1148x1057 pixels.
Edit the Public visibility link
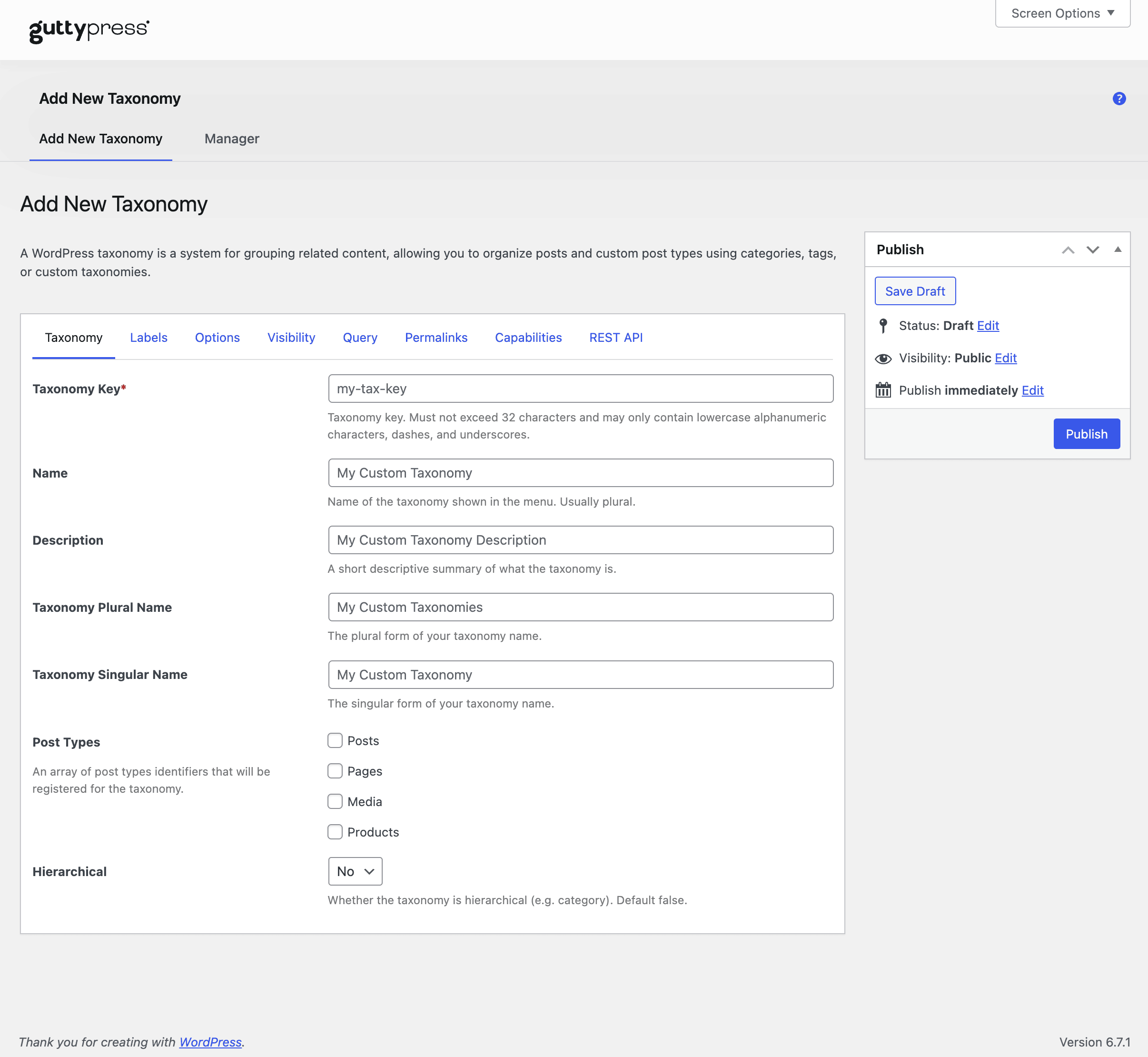coord(1006,358)
